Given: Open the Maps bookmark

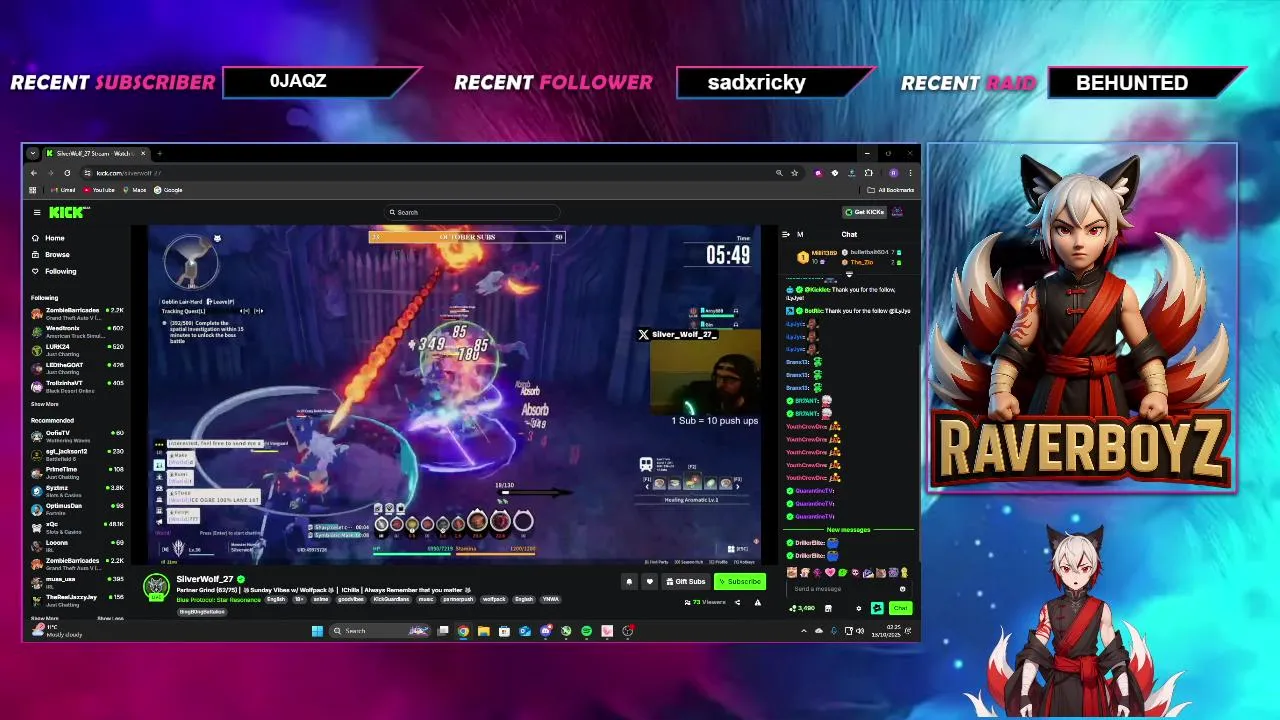Looking at the screenshot, I should point(134,190).
